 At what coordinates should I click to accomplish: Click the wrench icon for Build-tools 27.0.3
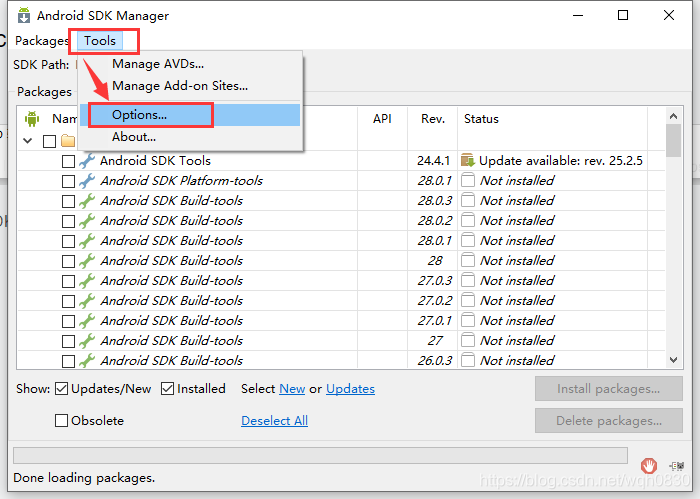(x=87, y=281)
